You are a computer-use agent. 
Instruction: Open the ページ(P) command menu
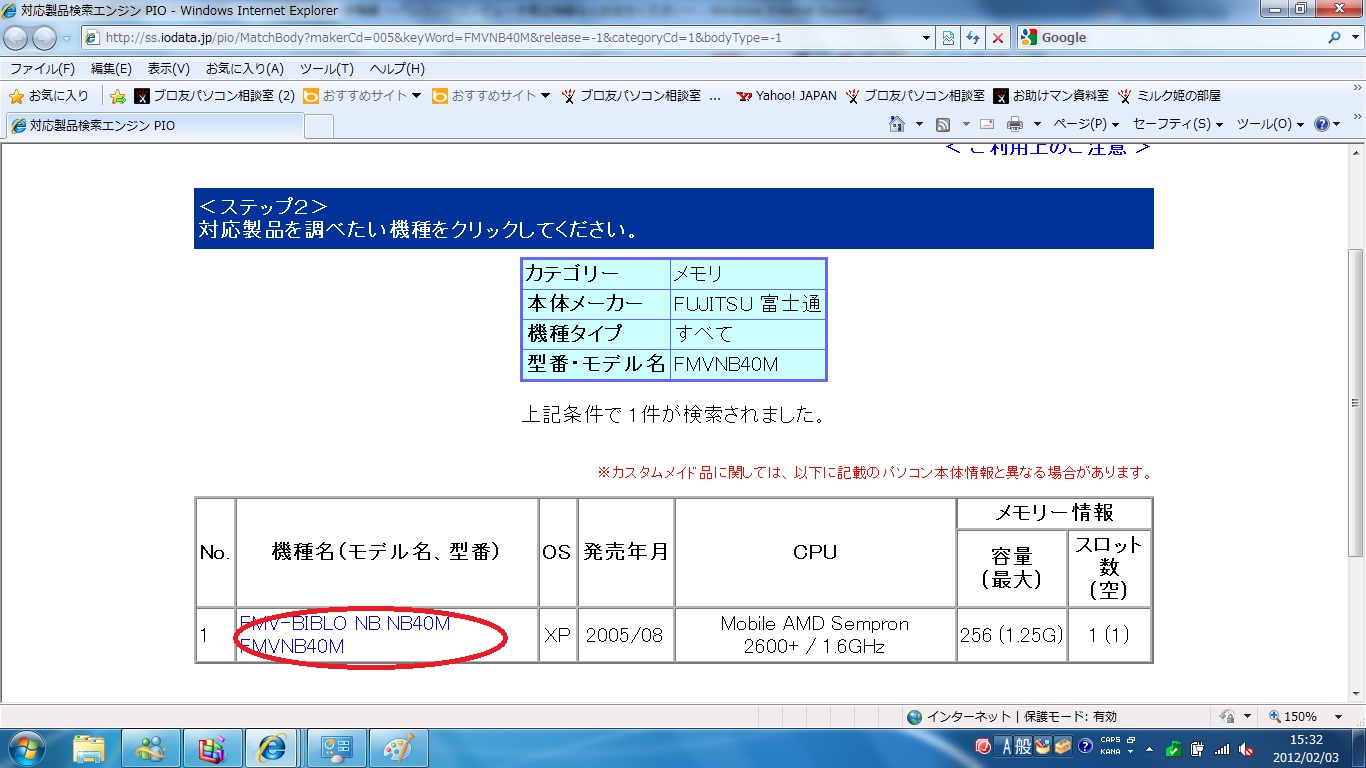coord(1086,125)
